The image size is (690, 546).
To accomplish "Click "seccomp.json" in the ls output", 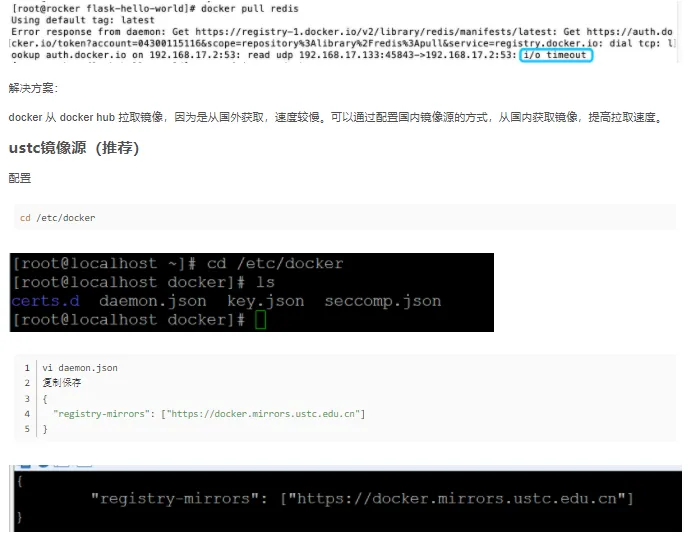I will coord(382,301).
